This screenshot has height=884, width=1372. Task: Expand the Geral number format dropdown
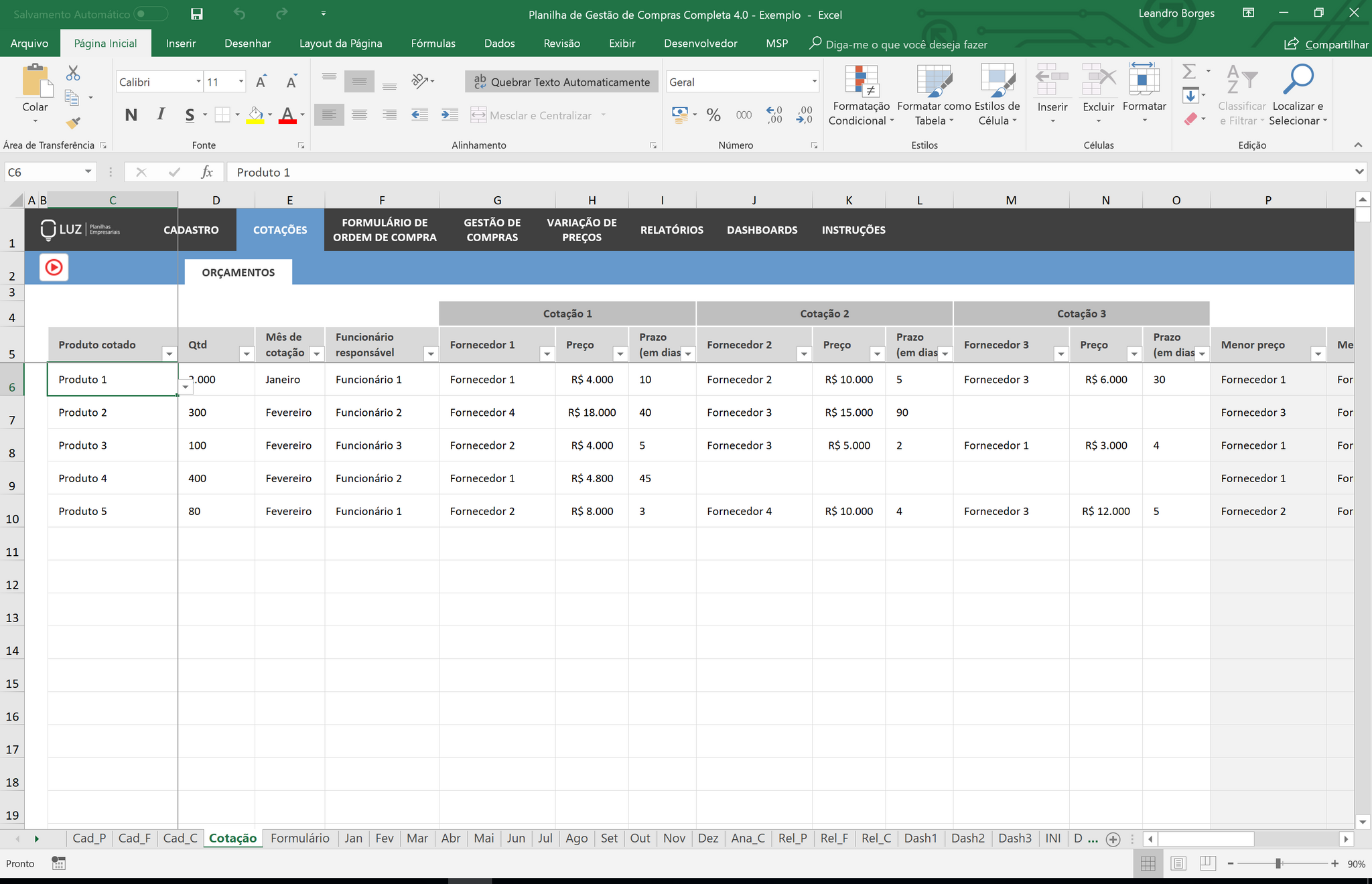tap(814, 82)
